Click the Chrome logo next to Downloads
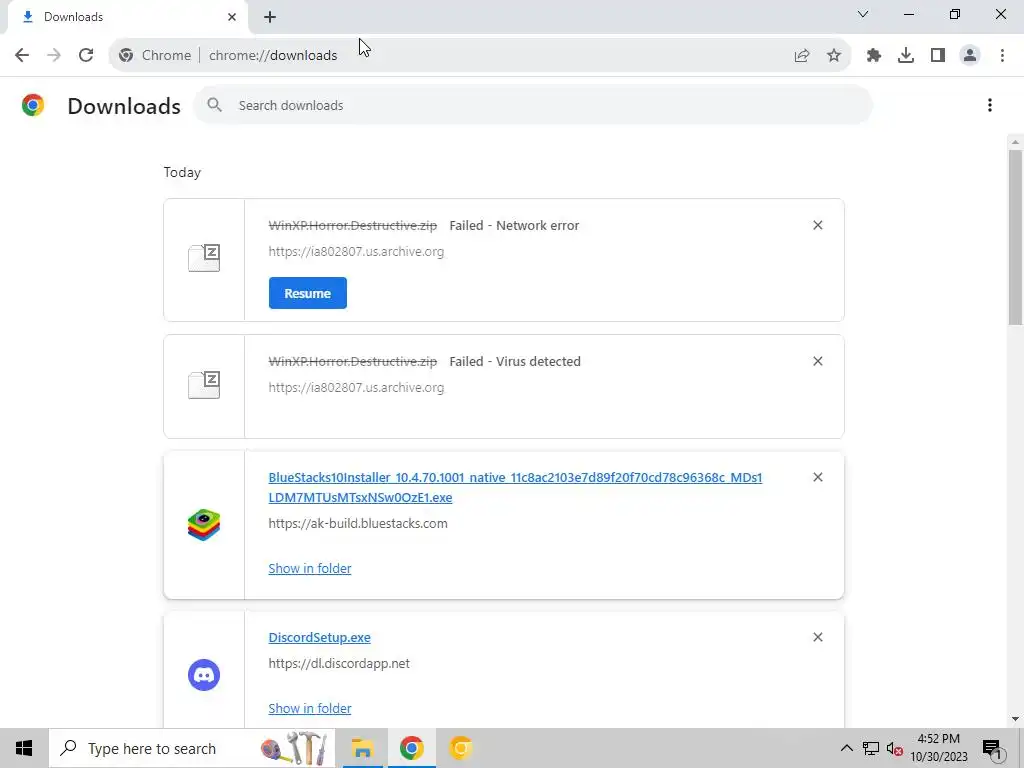The width and height of the screenshot is (1024, 768). (x=33, y=105)
